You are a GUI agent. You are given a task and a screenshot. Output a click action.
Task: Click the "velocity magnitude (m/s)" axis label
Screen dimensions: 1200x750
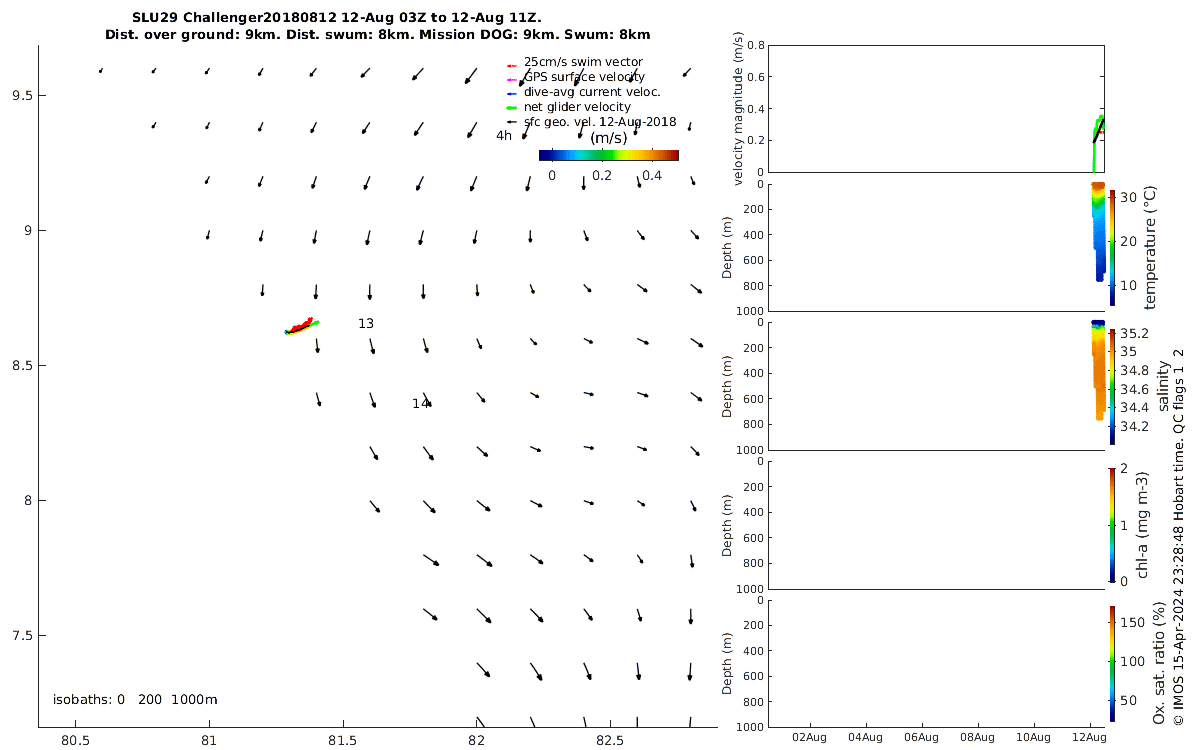[739, 108]
